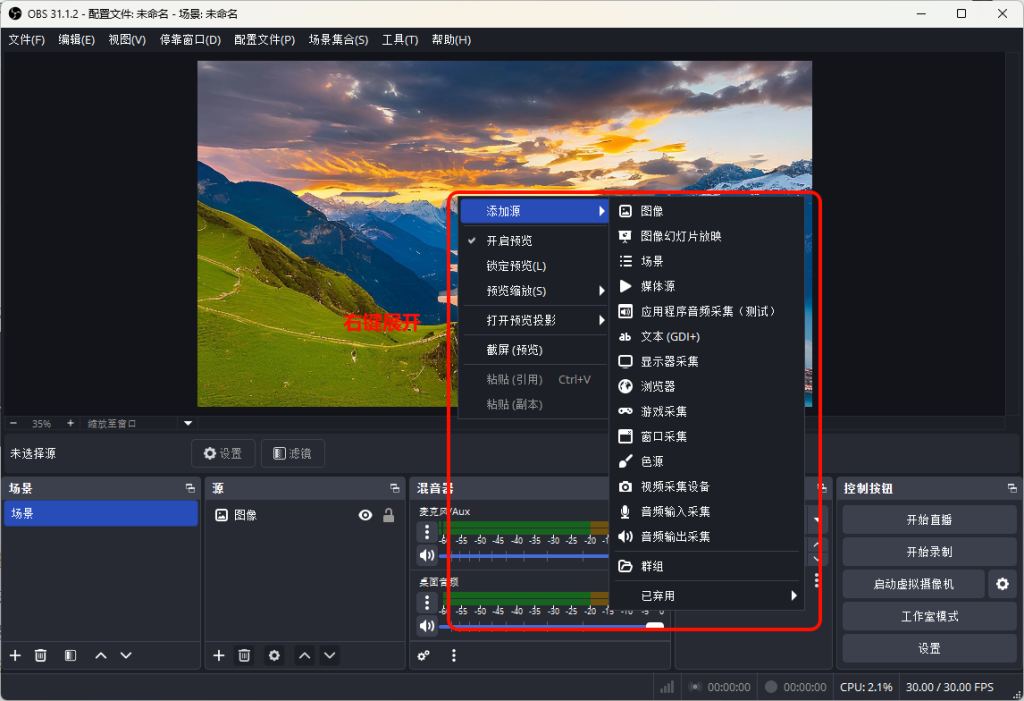Click the trash icon to delete the source
Image resolution: width=1024 pixels, height=701 pixels.
244,655
